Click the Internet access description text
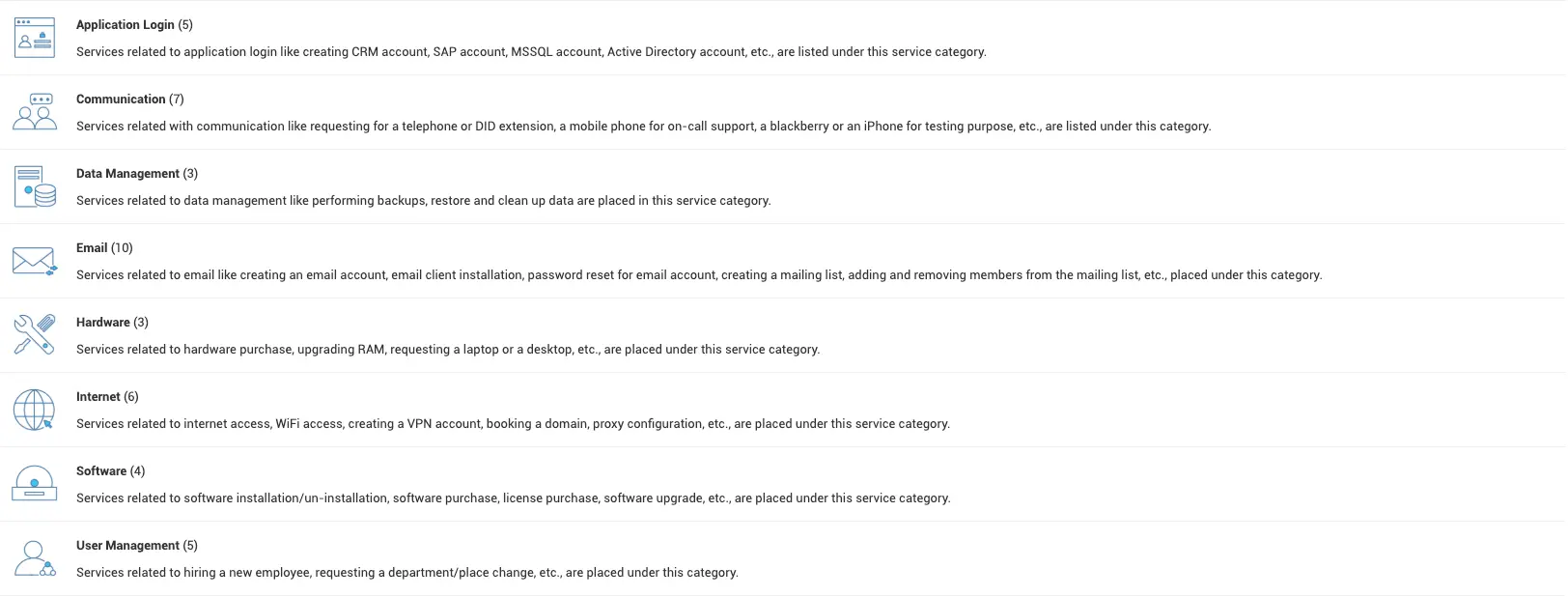This screenshot has height=597, width=1568. click(513, 424)
